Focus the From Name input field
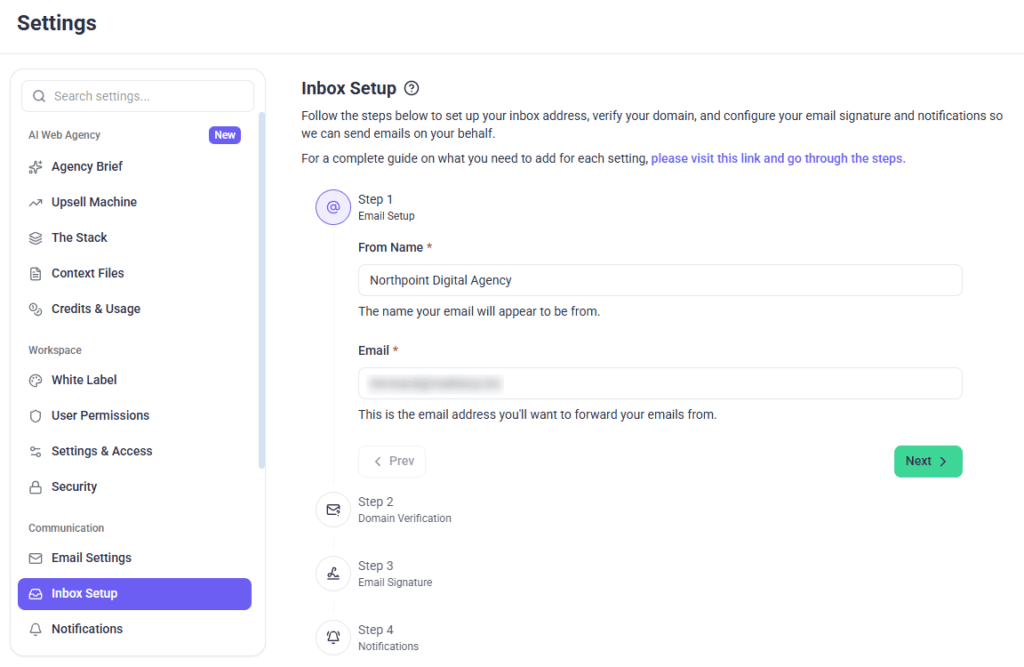Viewport: 1024px width, 667px height. (660, 280)
